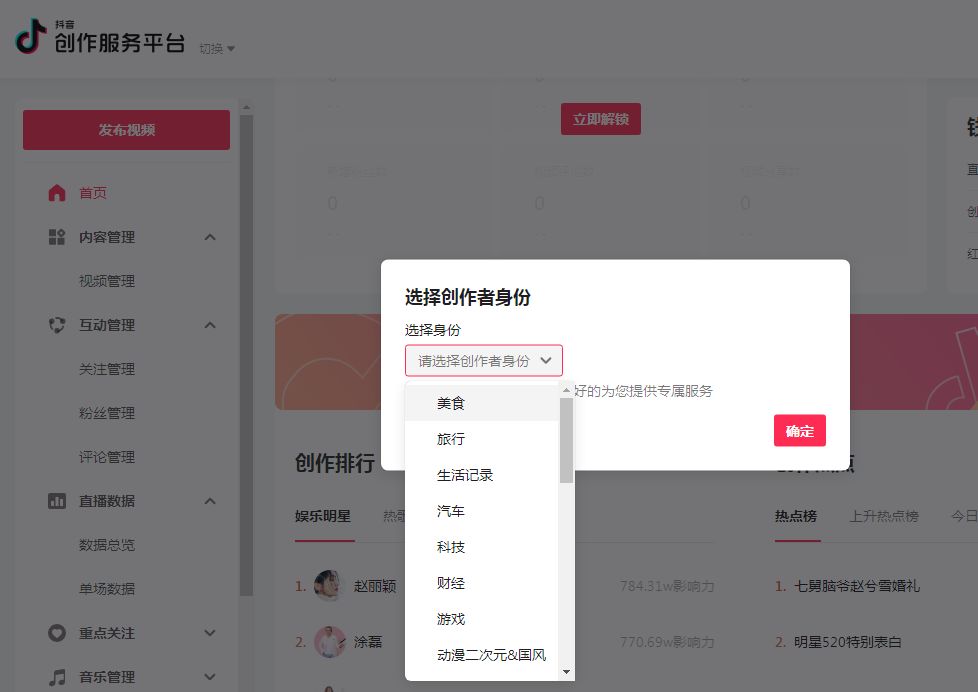Image resolution: width=978 pixels, height=692 pixels.
Task: Click the 发布视频 publish video button
Action: (x=126, y=129)
